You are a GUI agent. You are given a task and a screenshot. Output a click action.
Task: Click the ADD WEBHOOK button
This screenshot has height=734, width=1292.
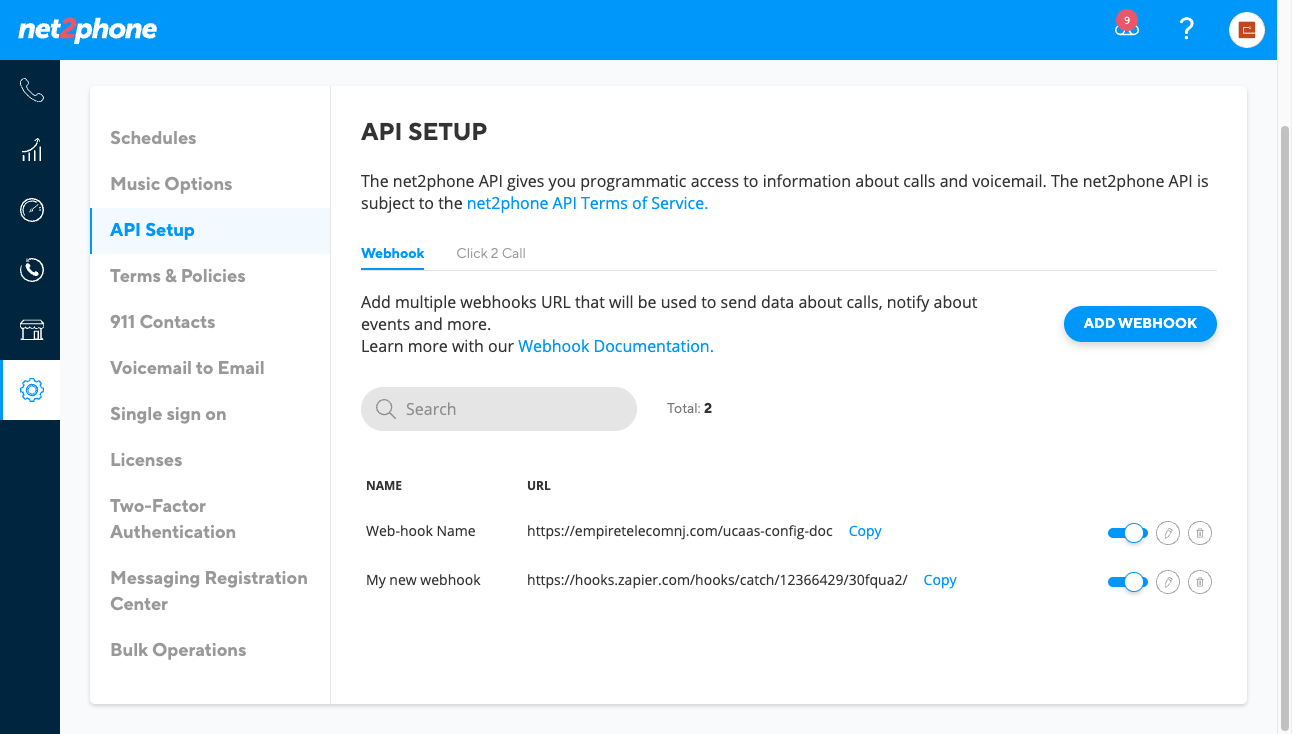[1140, 324]
